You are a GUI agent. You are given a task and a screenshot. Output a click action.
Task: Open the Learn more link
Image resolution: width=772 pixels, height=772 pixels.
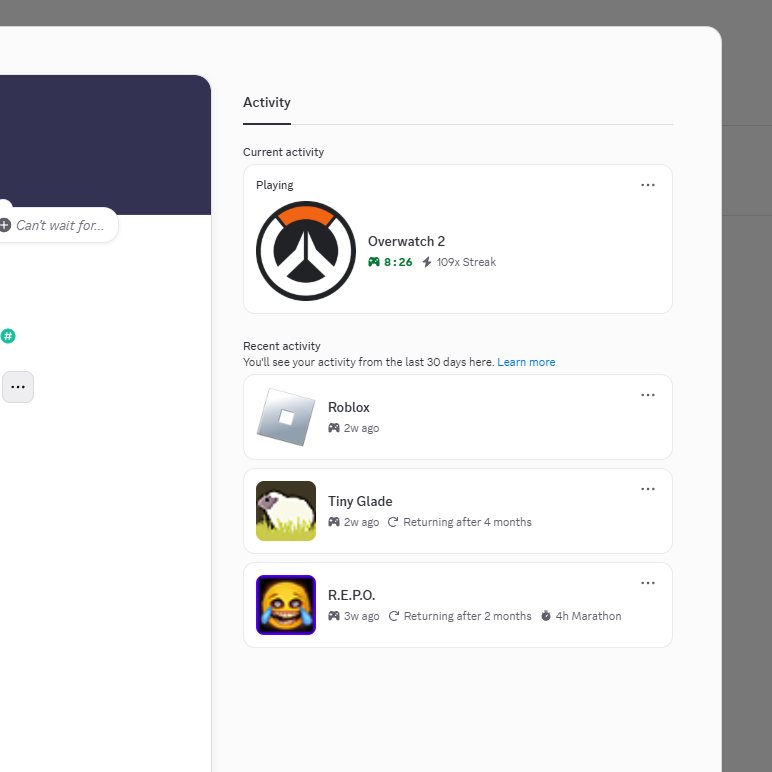pos(526,362)
